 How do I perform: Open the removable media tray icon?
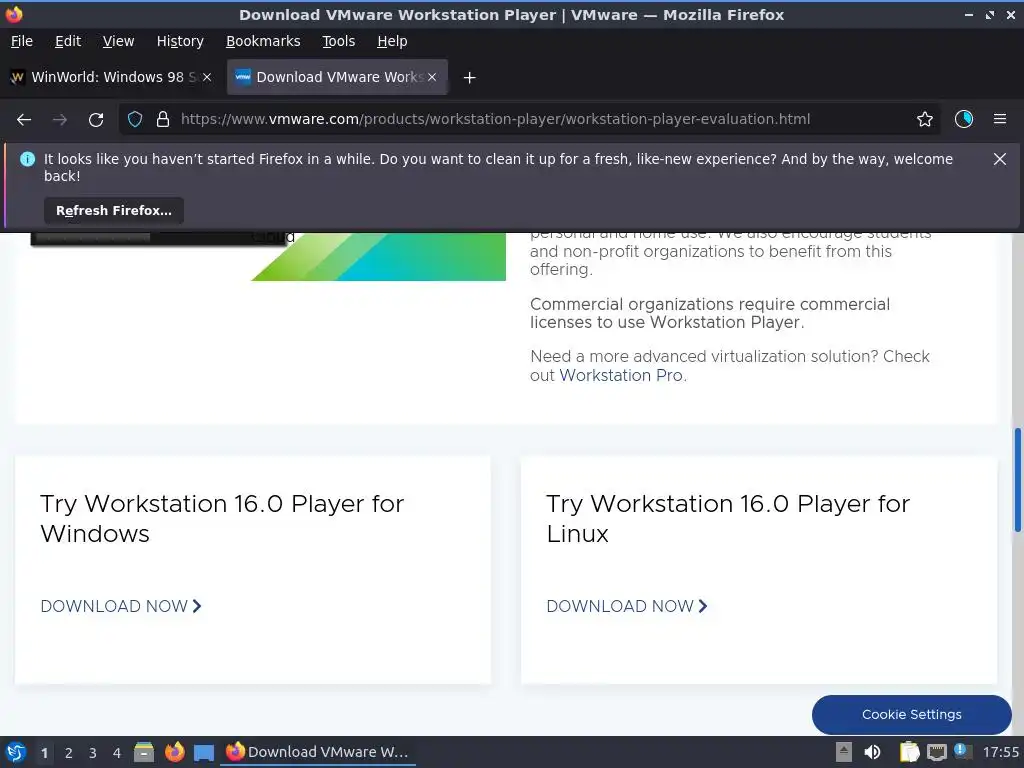(x=844, y=752)
